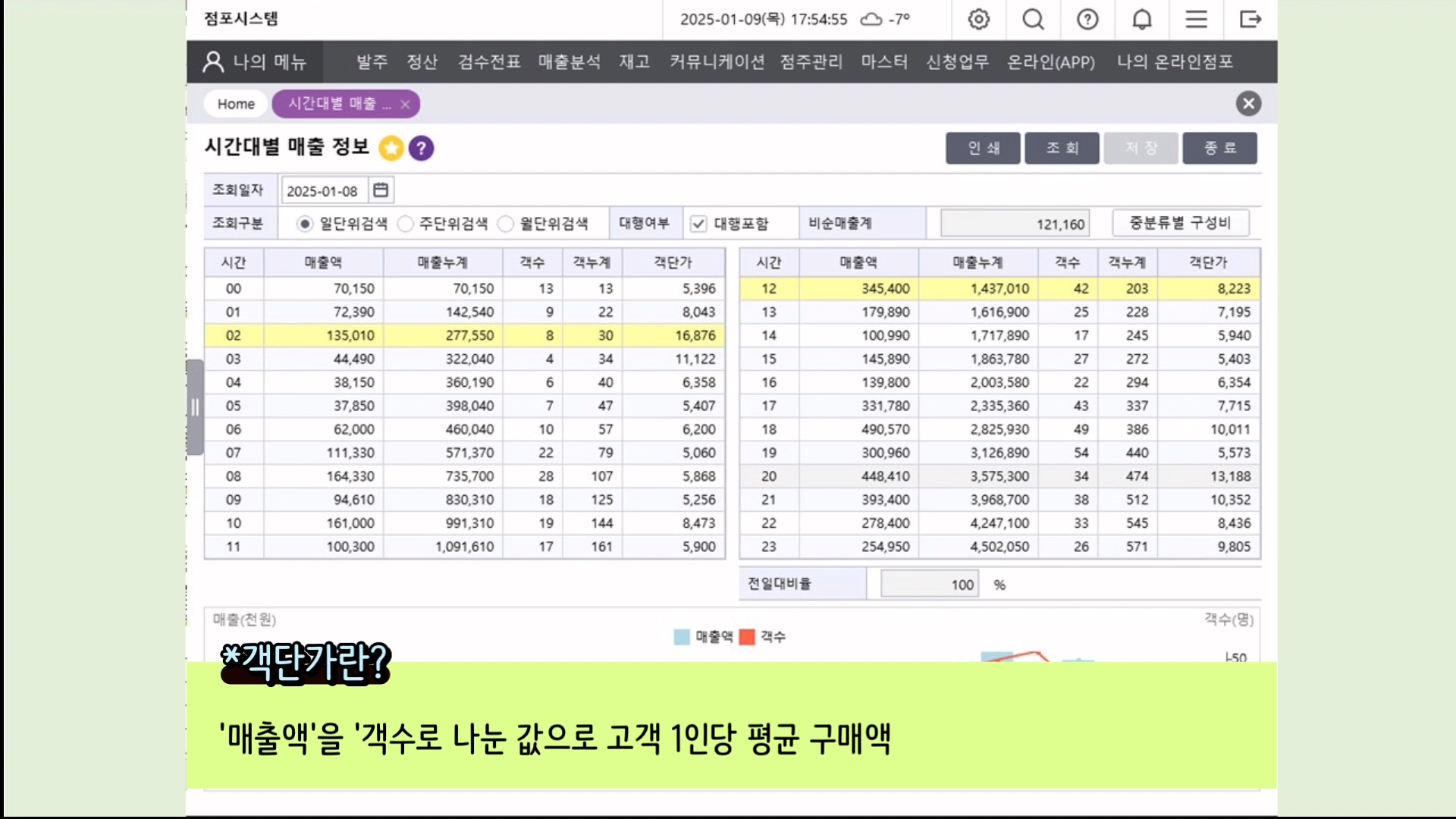Viewport: 1456px width, 819px height.
Task: Open the settings gear icon
Action: coord(978,19)
